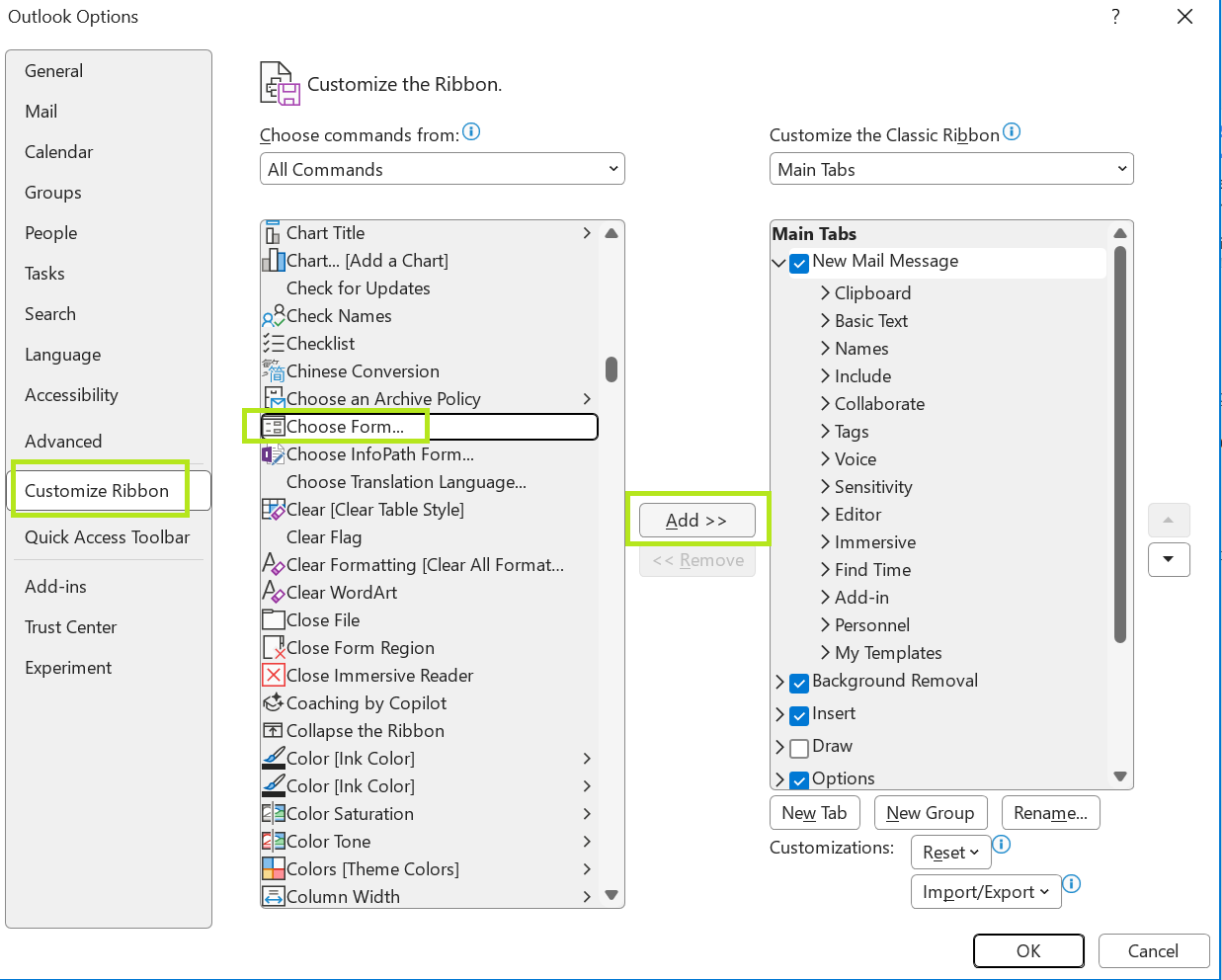Select the Clear Formatting icon
The width and height of the screenshot is (1222, 980).
coord(274,565)
